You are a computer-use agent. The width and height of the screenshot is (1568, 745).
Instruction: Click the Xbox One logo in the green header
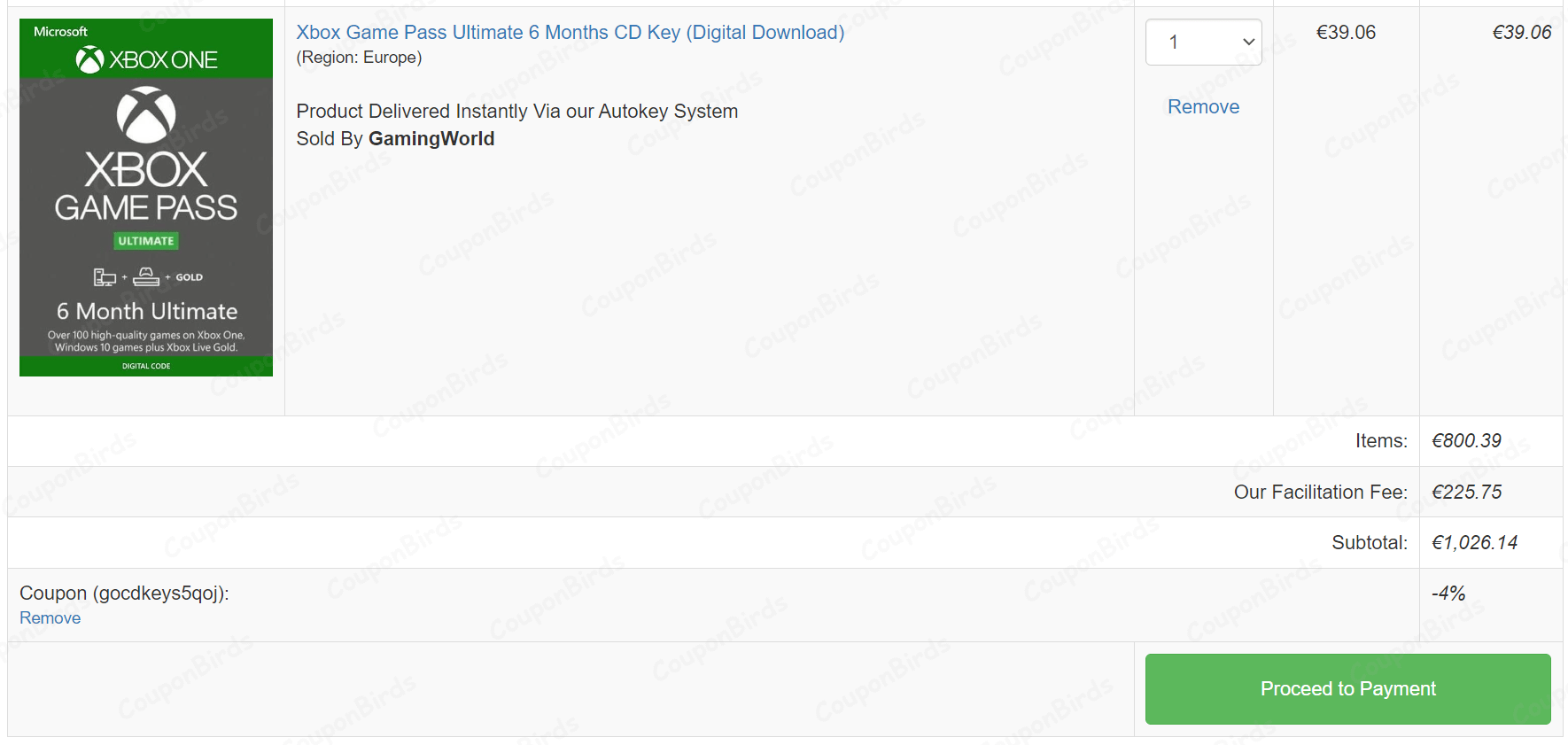pyautogui.click(x=146, y=60)
